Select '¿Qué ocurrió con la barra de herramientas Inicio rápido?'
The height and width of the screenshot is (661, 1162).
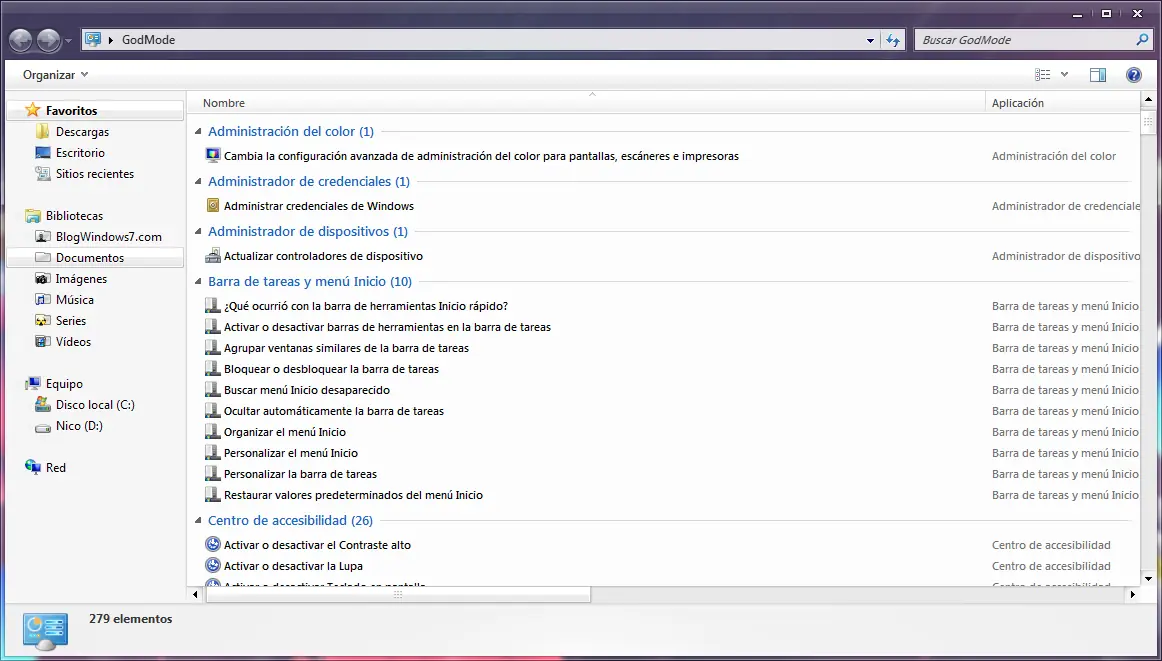[x=365, y=306]
